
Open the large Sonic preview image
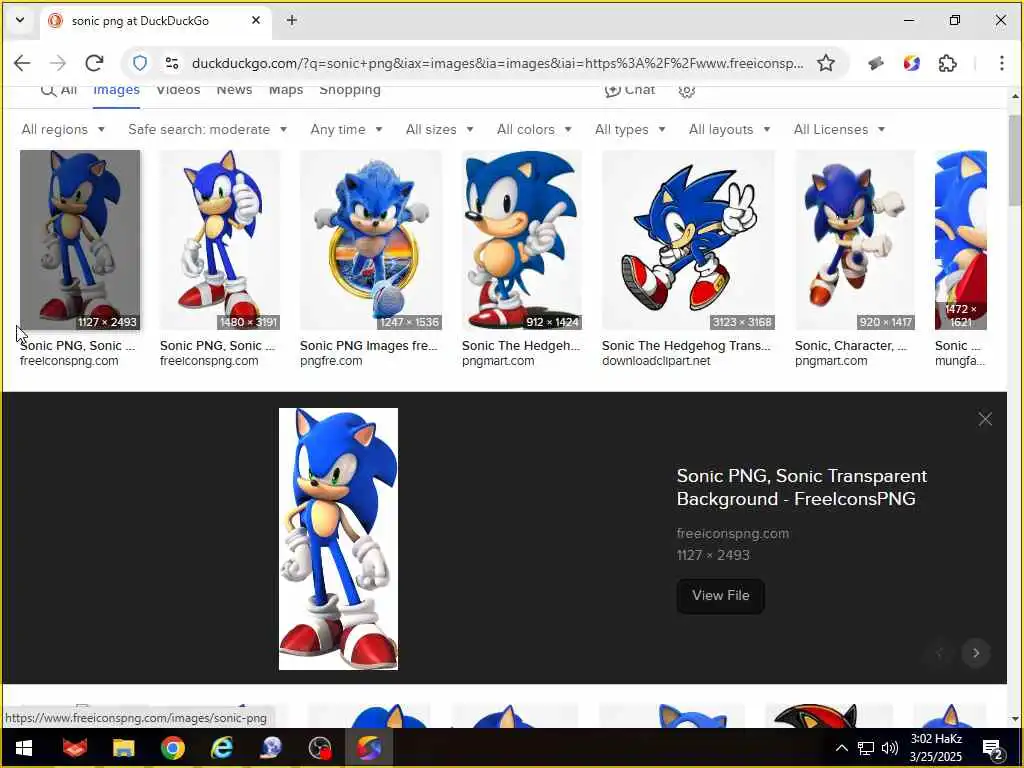338,539
